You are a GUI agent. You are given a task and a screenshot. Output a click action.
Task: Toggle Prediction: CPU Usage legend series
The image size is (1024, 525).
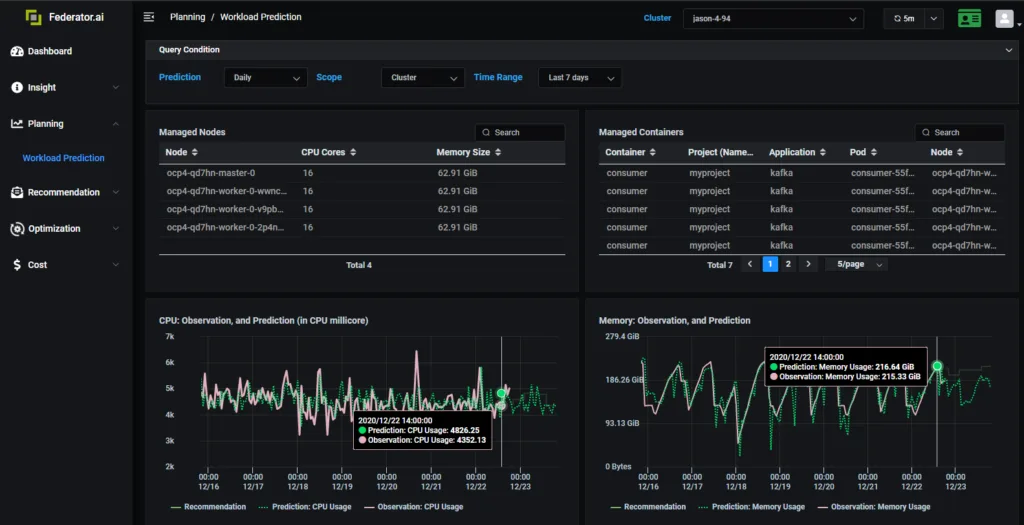pos(304,507)
